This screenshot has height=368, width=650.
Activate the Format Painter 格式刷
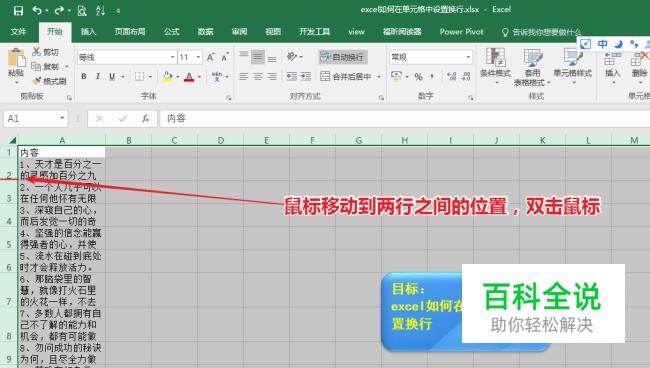[50, 81]
